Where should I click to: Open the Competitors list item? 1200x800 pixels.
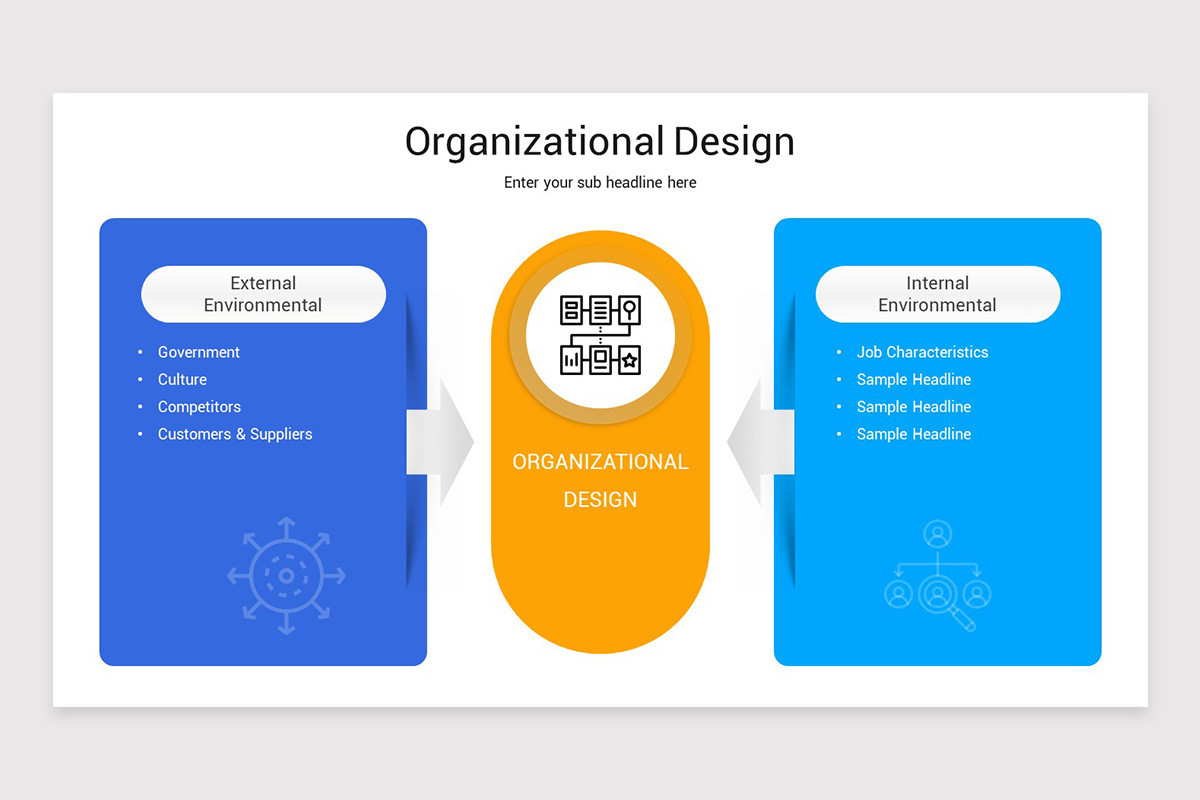[x=199, y=407]
